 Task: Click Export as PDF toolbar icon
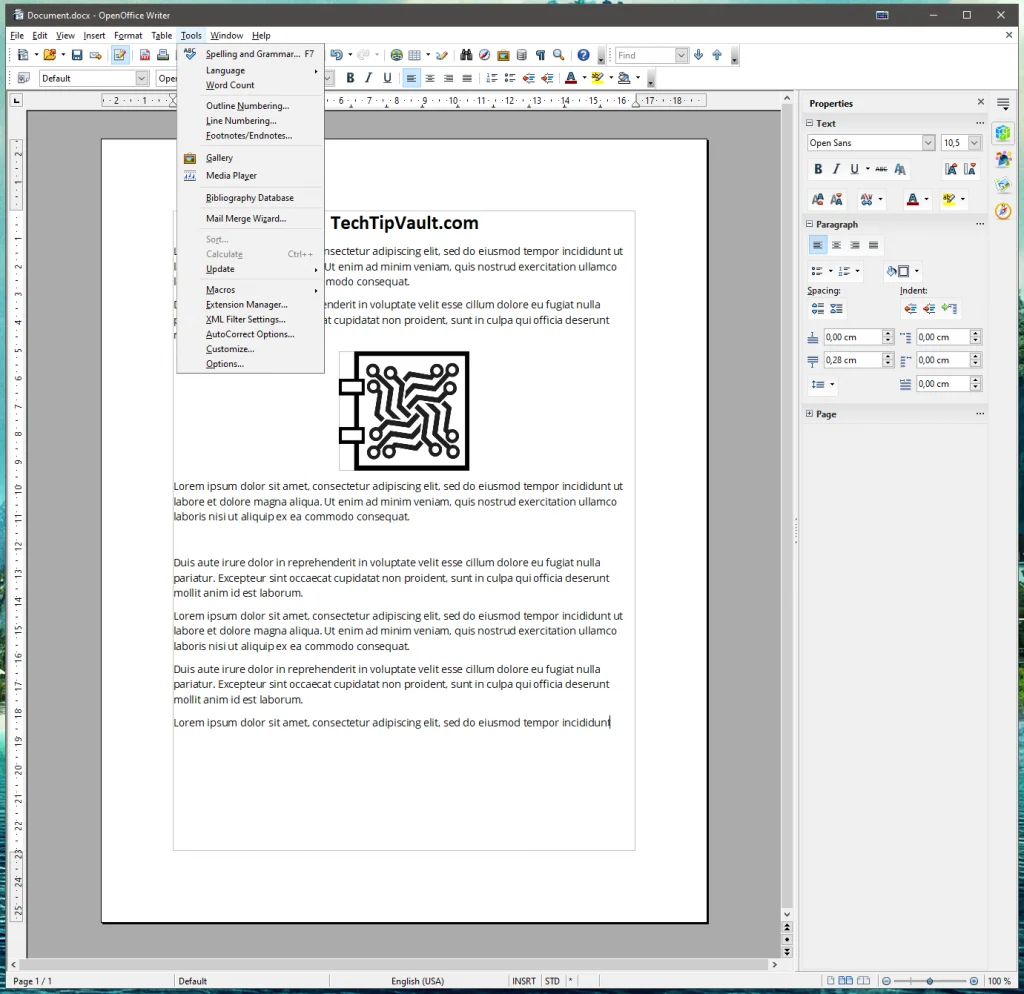pos(145,56)
